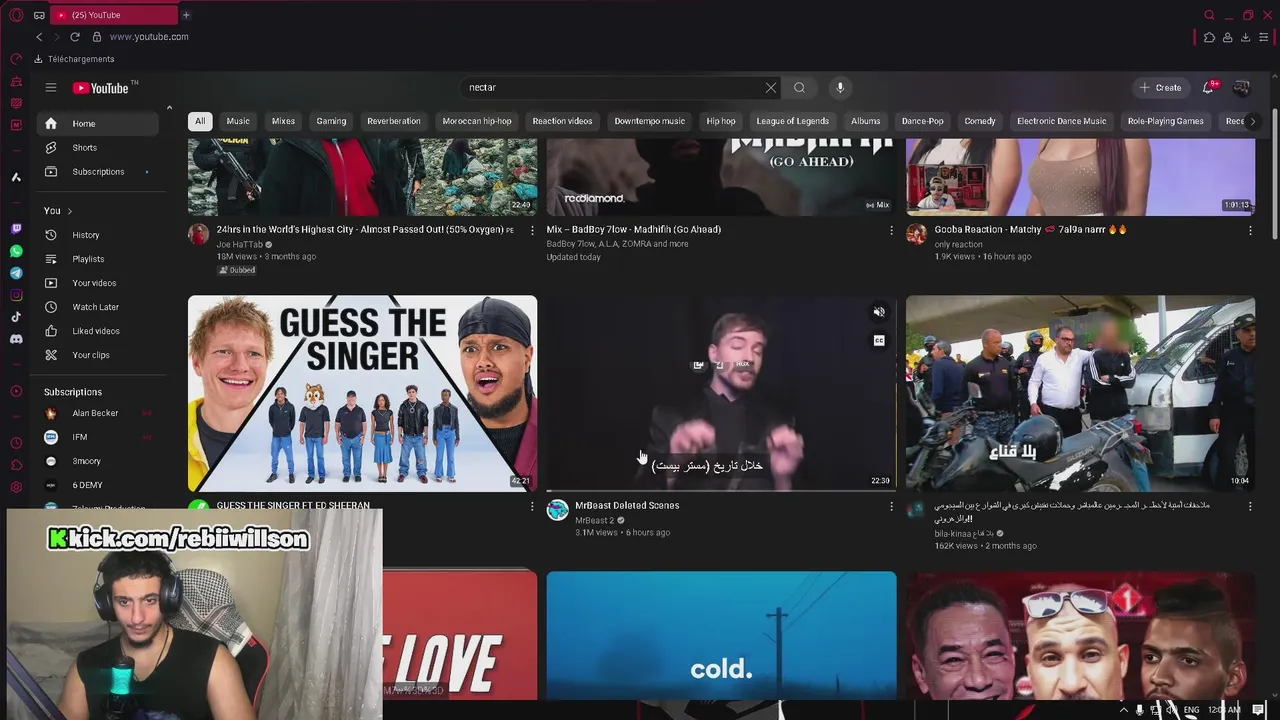Open a new browser tab
Viewport: 1280px width, 720px height.
coord(185,15)
